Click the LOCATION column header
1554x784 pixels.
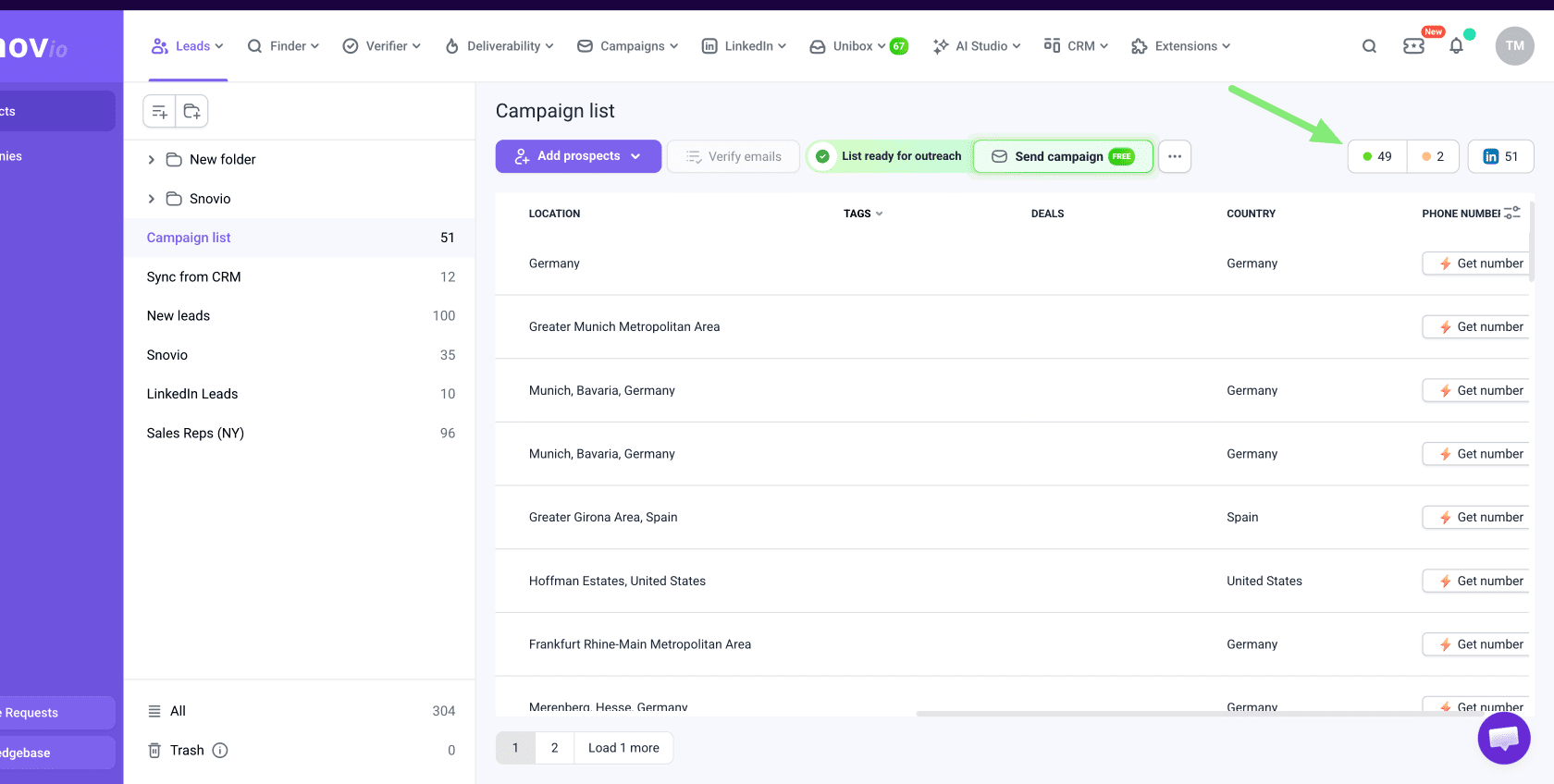554,214
